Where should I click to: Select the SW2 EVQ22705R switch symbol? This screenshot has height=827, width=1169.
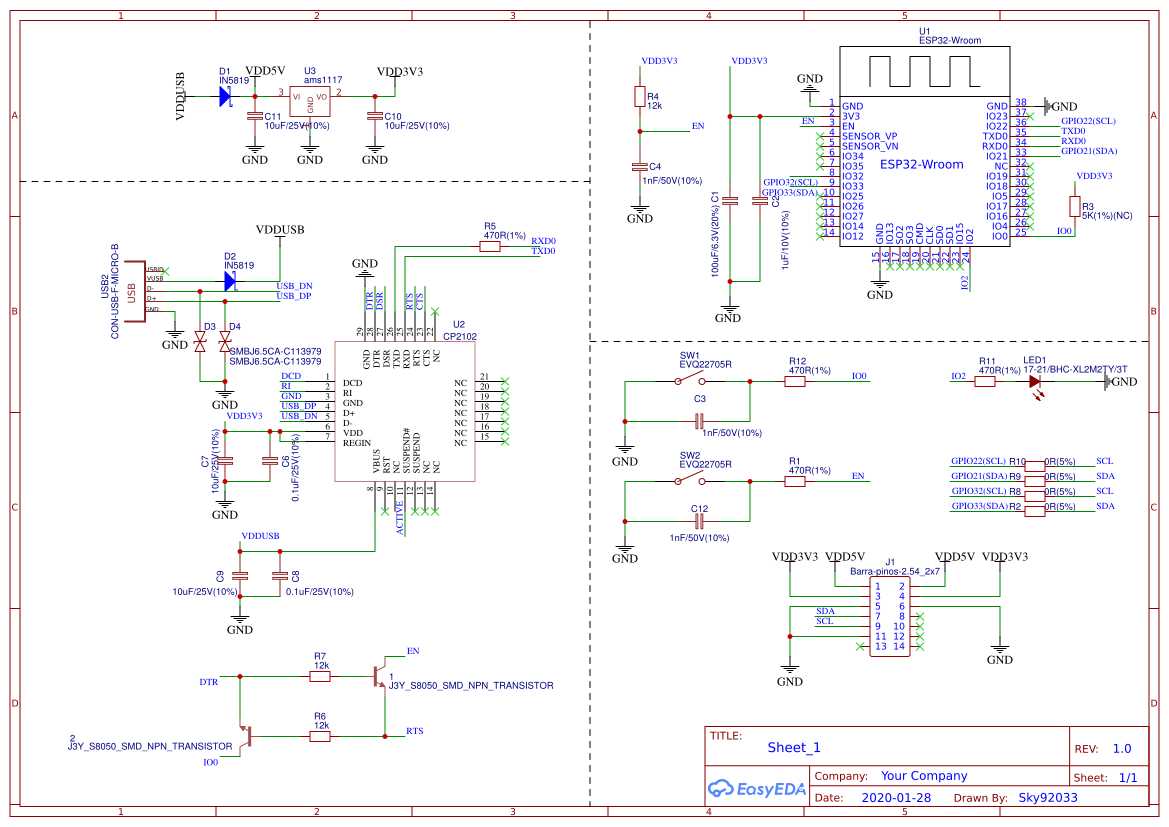690,480
